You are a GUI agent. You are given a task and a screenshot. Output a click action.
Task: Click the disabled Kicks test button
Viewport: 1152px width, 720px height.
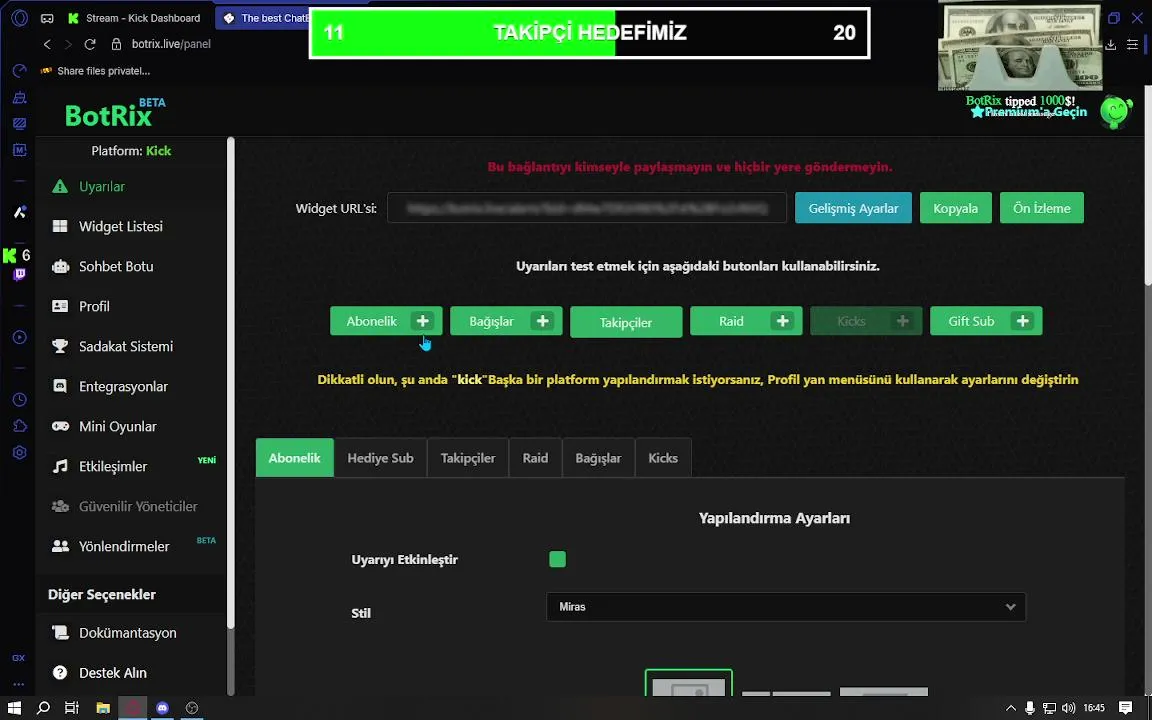point(866,321)
